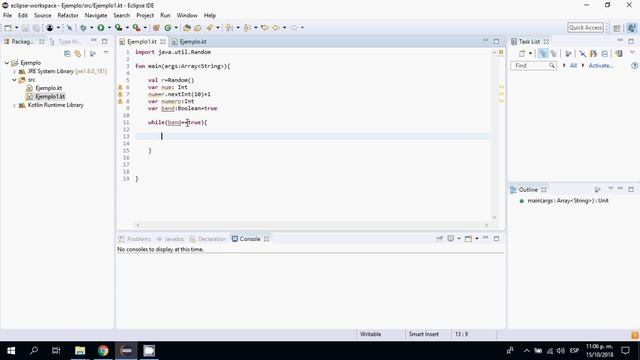Click the Previous Annotation toolbar icon
Screen dimensions: 640x360
point(247,28)
